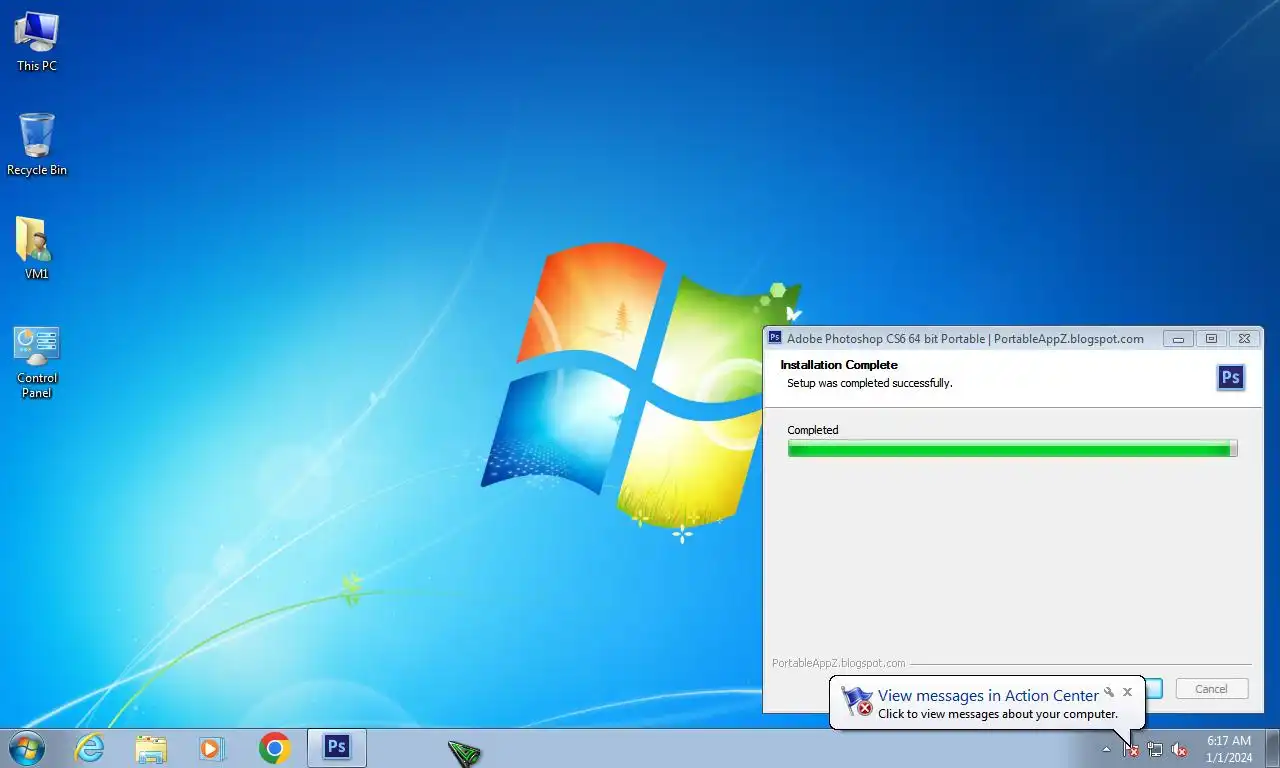Minimize the Photoshop installer window
The image size is (1280, 768).
[x=1179, y=339]
